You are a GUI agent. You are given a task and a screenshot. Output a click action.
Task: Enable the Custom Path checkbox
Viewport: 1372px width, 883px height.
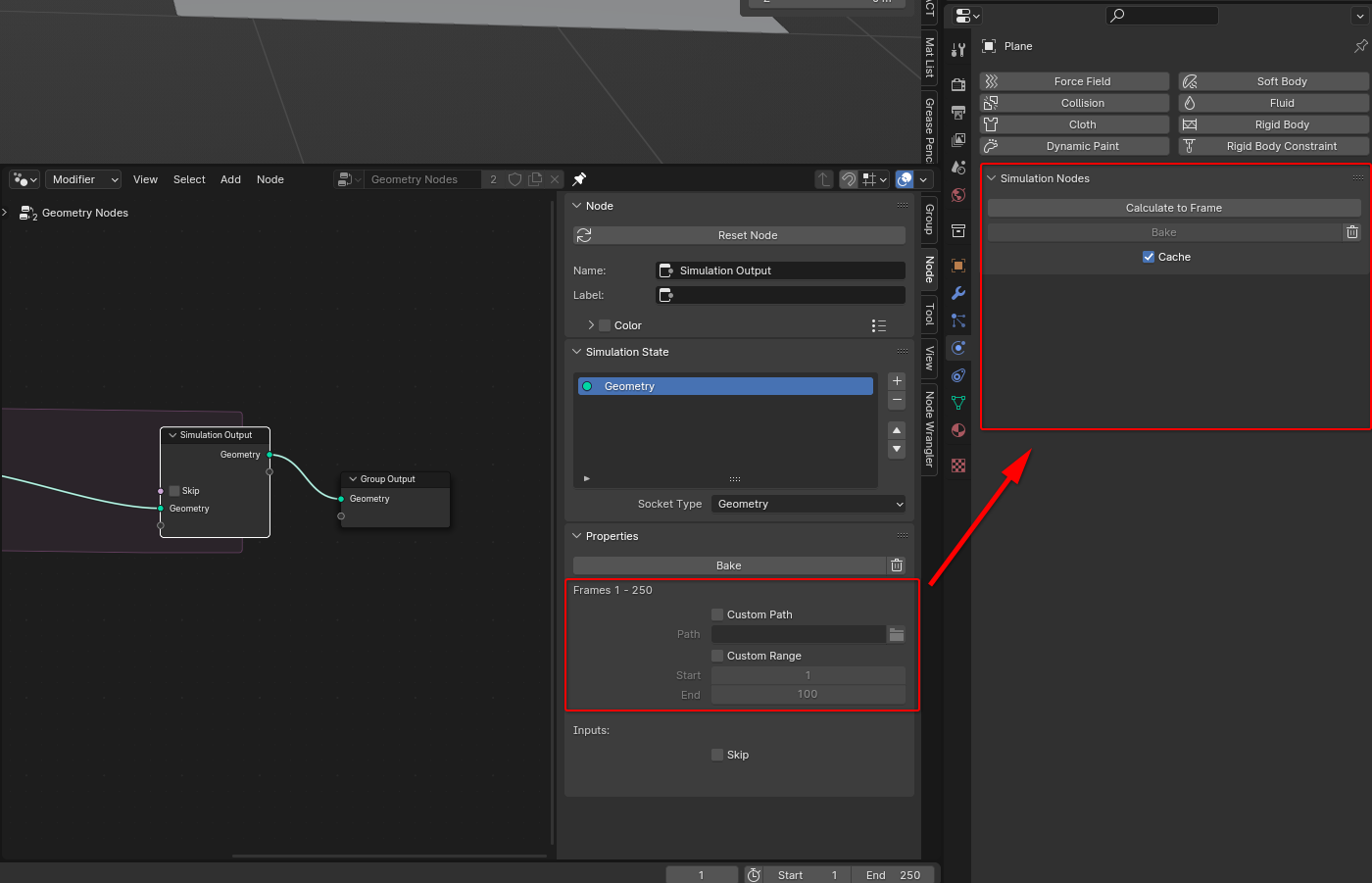click(x=717, y=614)
